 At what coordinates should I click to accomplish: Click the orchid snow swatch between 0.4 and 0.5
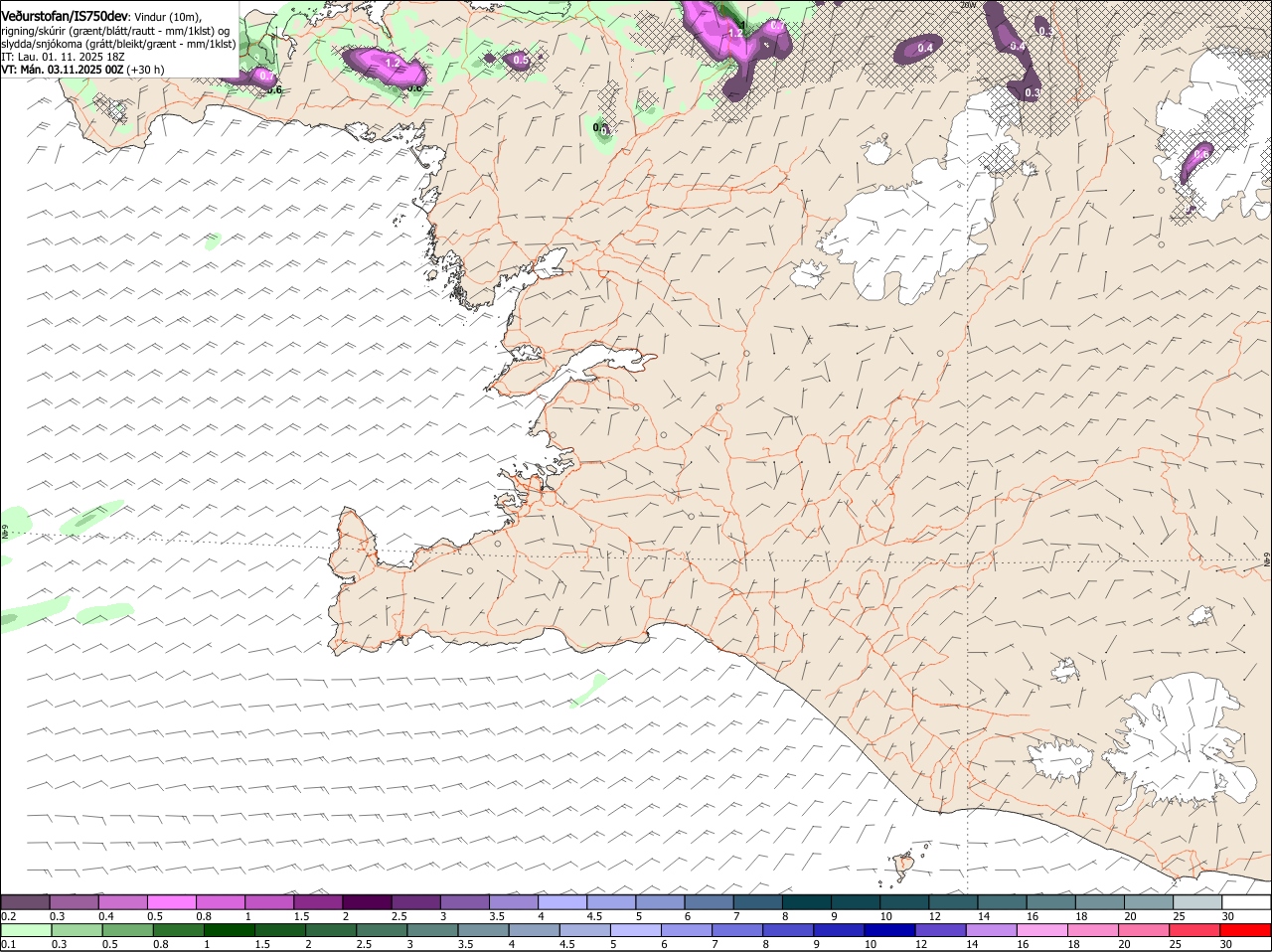point(122,902)
